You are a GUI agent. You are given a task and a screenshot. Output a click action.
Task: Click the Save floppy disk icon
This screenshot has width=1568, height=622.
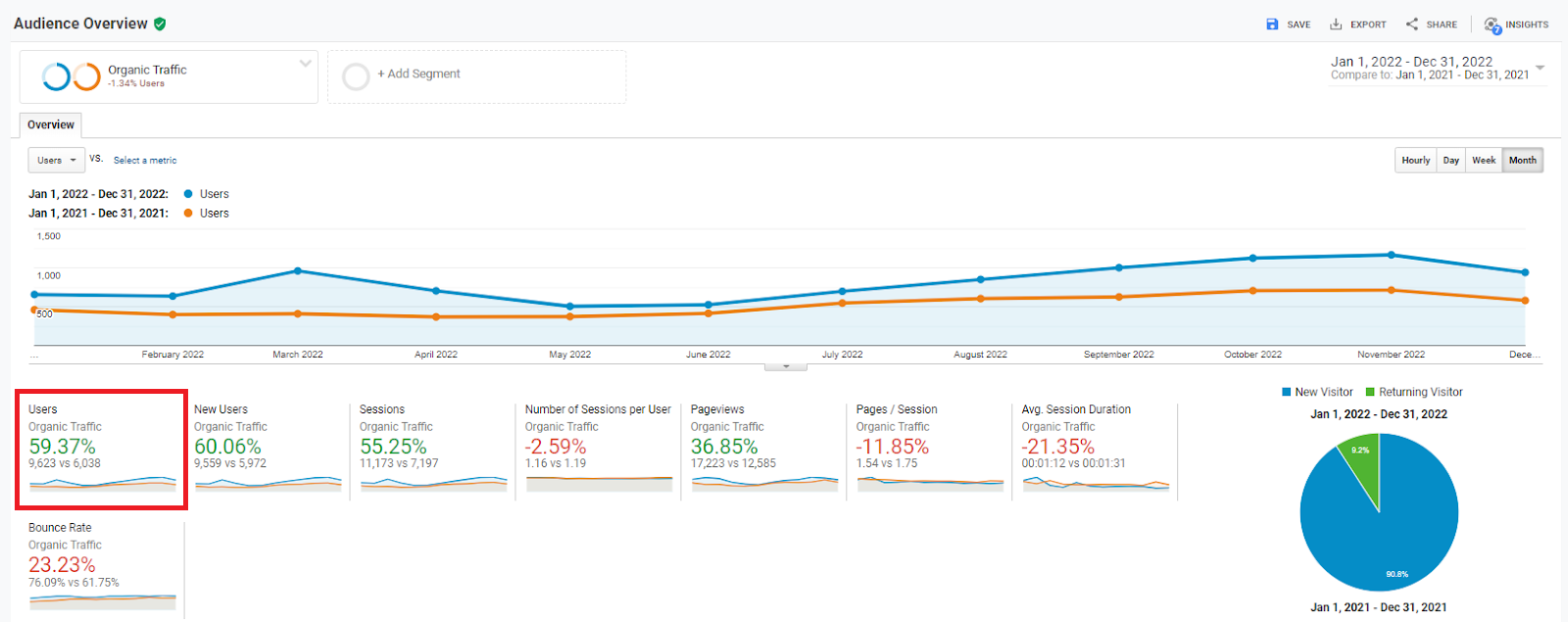1272,24
